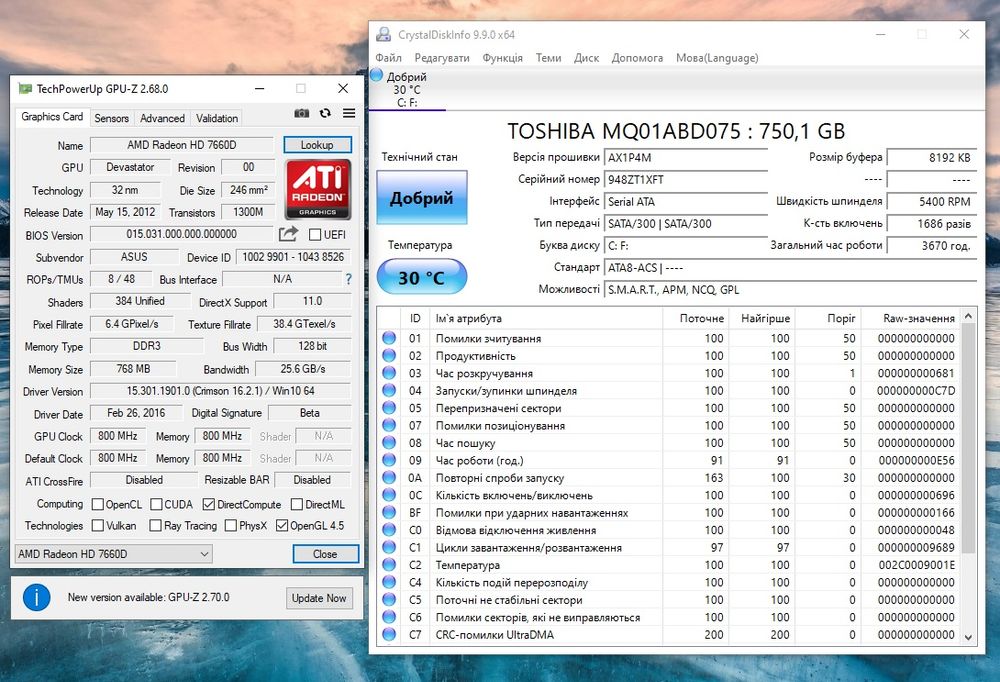1000x682 pixels.
Task: Click the Добрий health status button
Action: 422,197
